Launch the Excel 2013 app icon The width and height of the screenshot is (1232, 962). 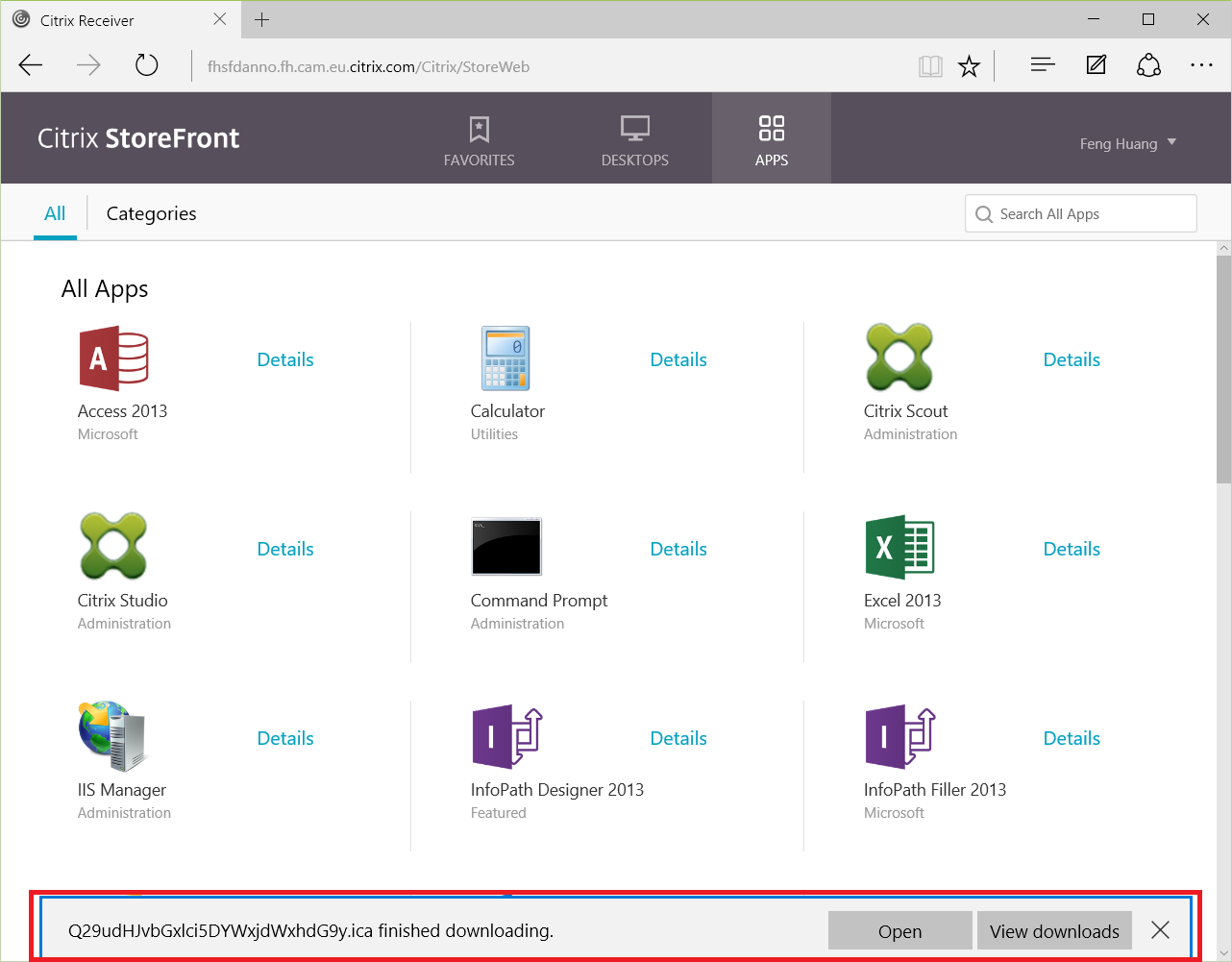point(899,547)
